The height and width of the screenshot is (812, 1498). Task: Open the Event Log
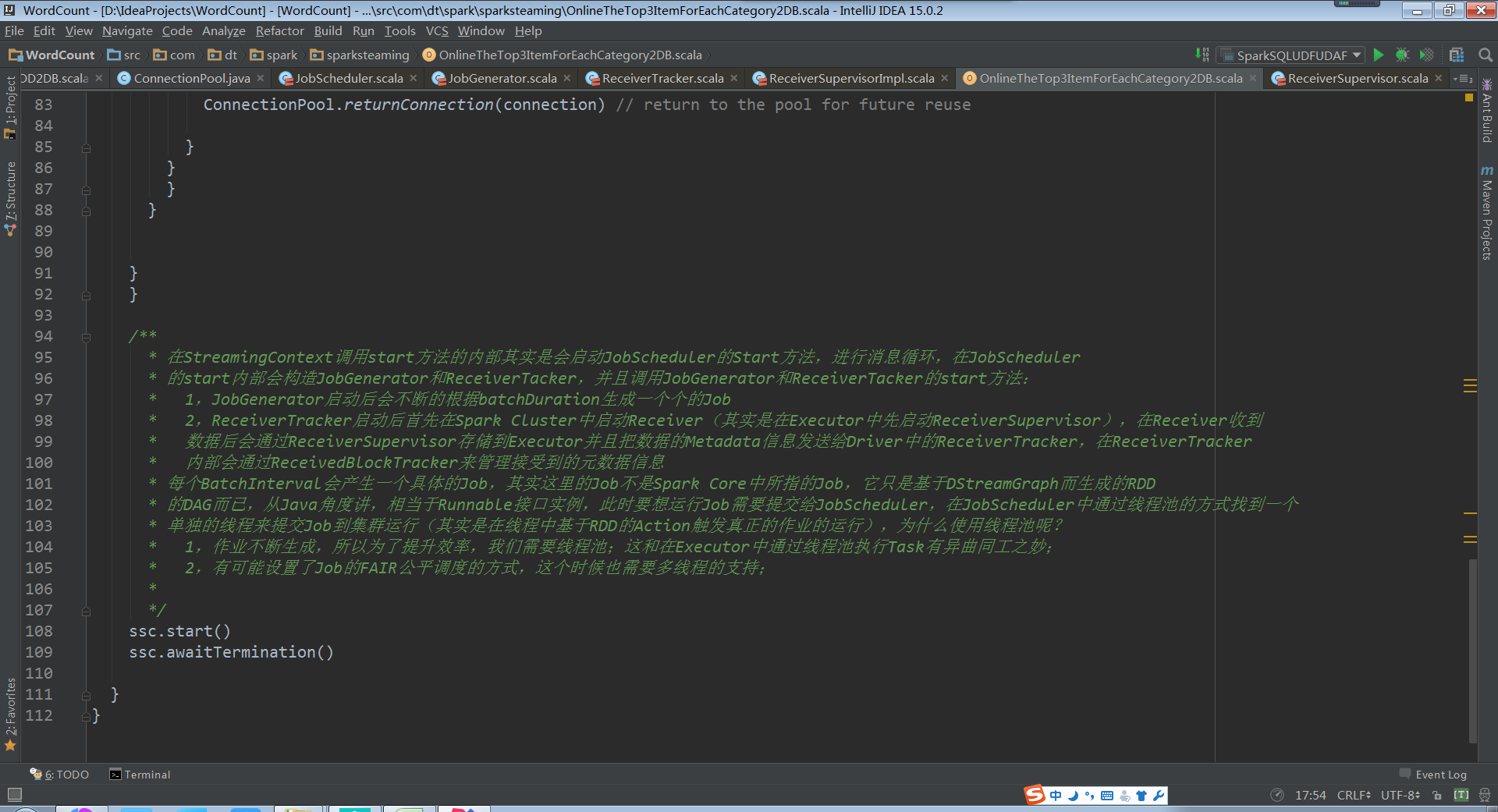[x=1433, y=775]
